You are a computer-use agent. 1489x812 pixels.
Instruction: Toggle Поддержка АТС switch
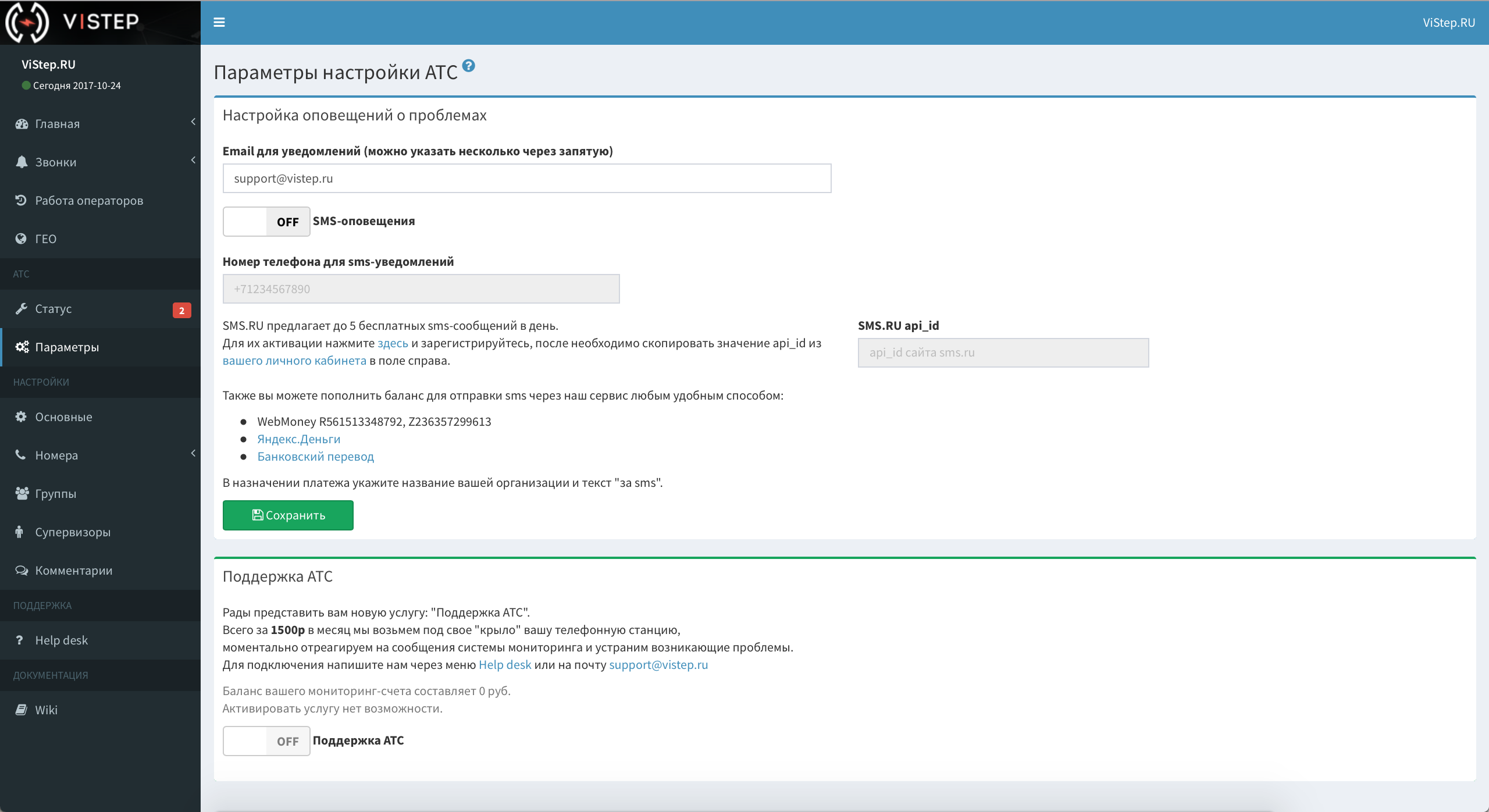pos(266,741)
